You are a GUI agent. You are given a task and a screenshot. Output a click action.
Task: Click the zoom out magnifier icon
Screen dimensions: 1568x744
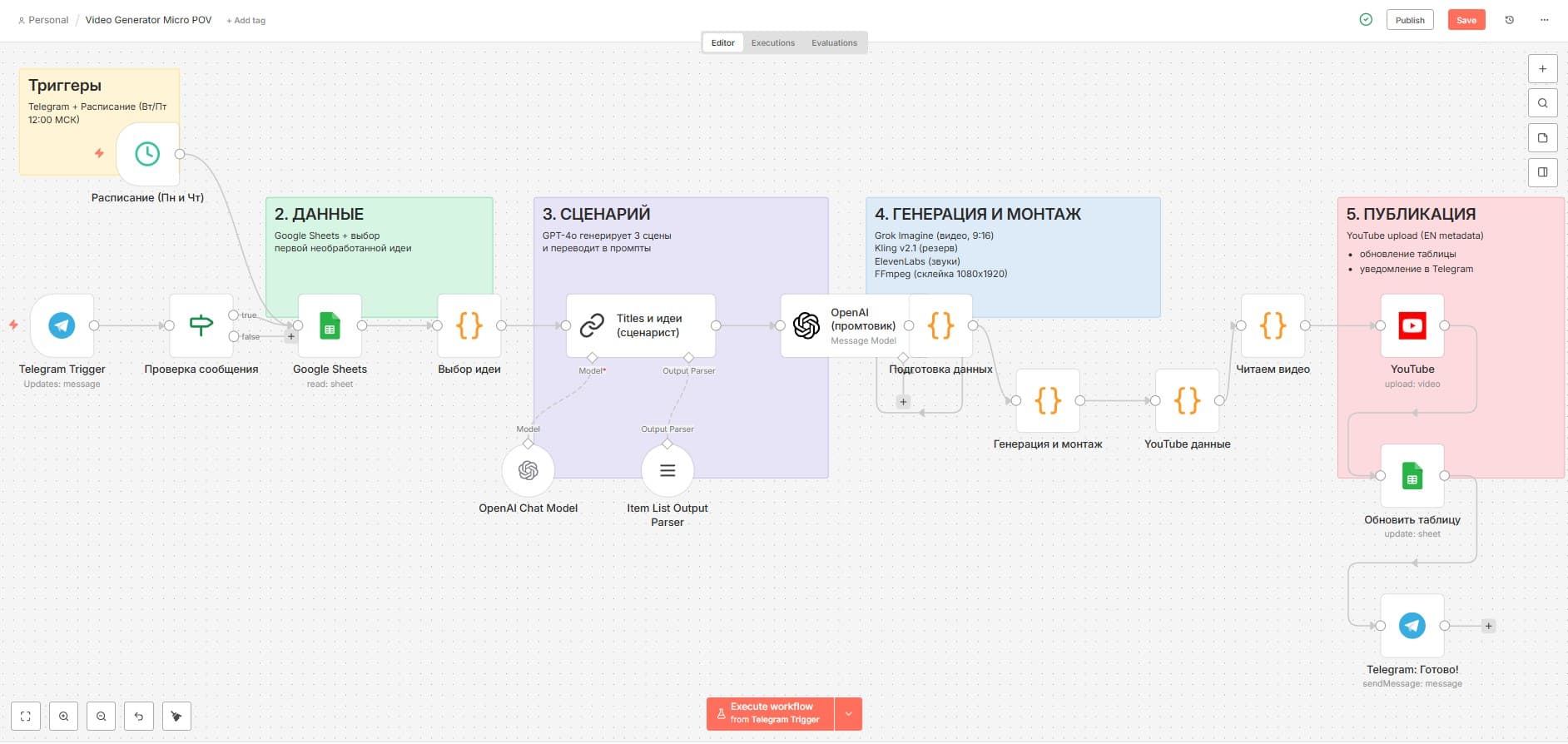pos(102,717)
